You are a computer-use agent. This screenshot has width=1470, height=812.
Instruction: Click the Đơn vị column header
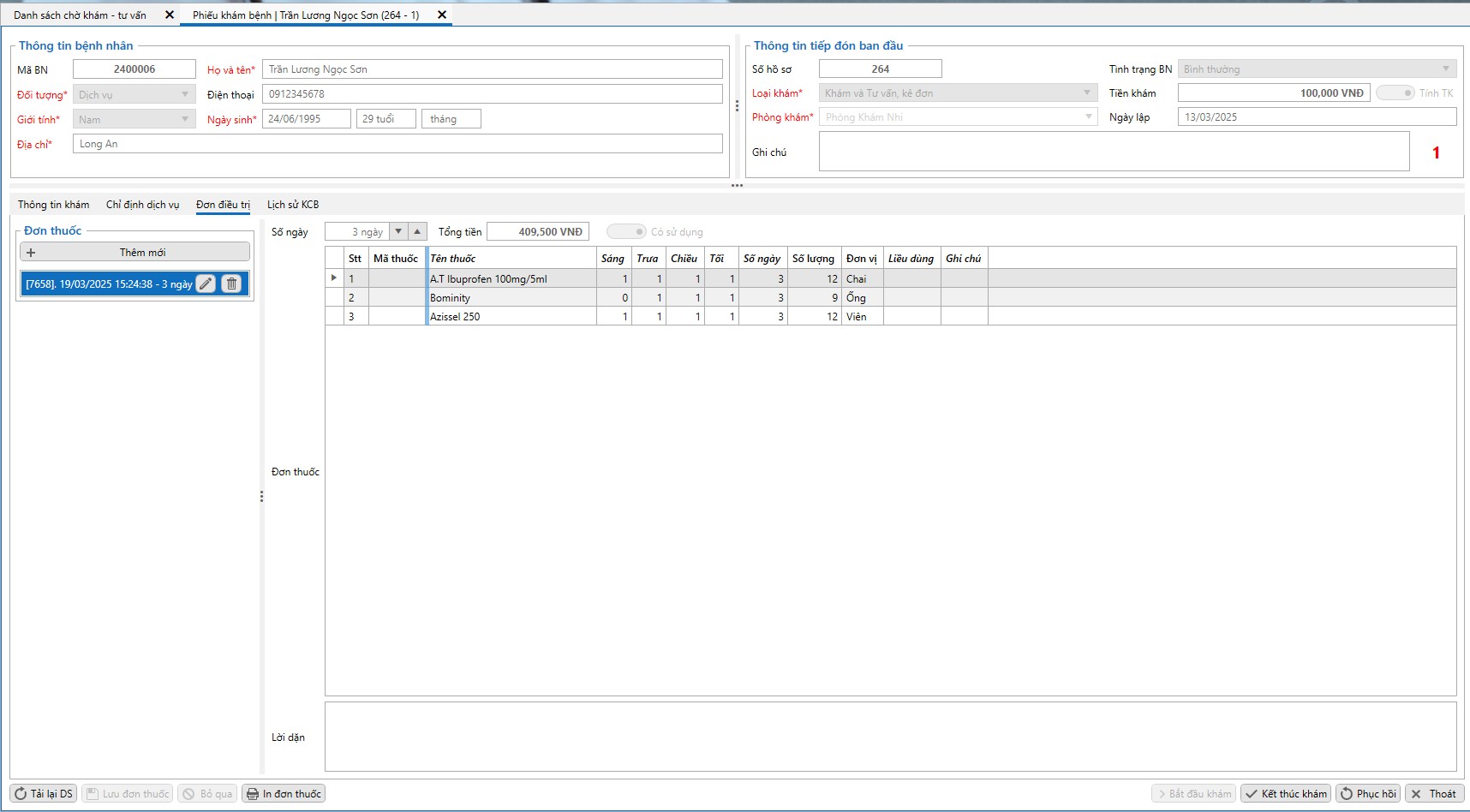(862, 258)
